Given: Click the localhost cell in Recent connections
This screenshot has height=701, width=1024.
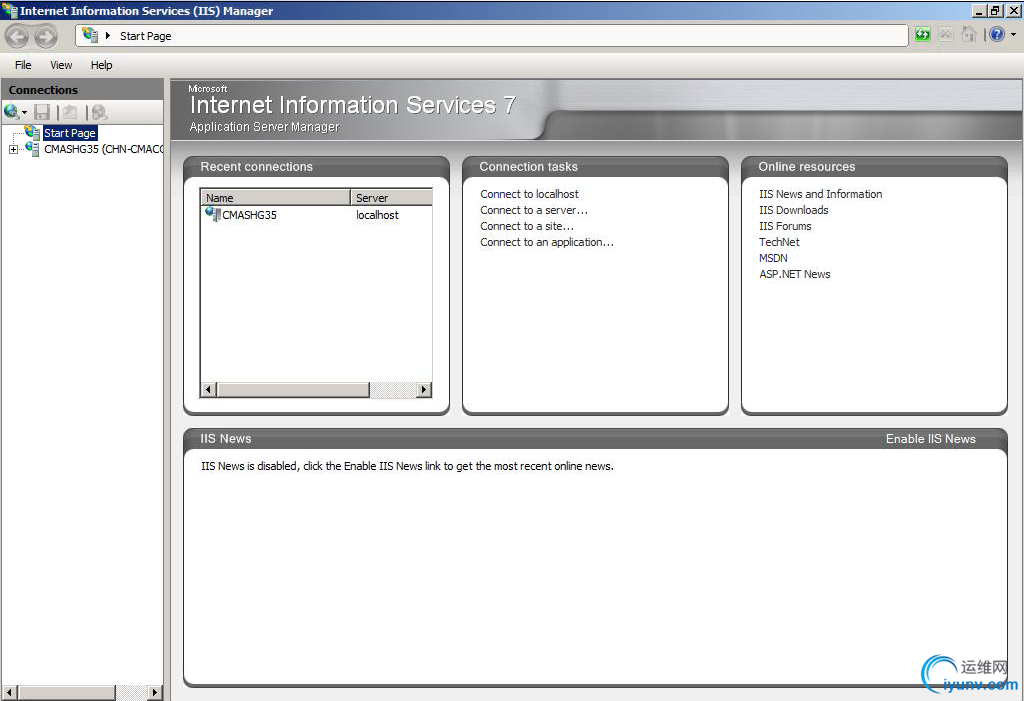Looking at the screenshot, I should [x=377, y=215].
